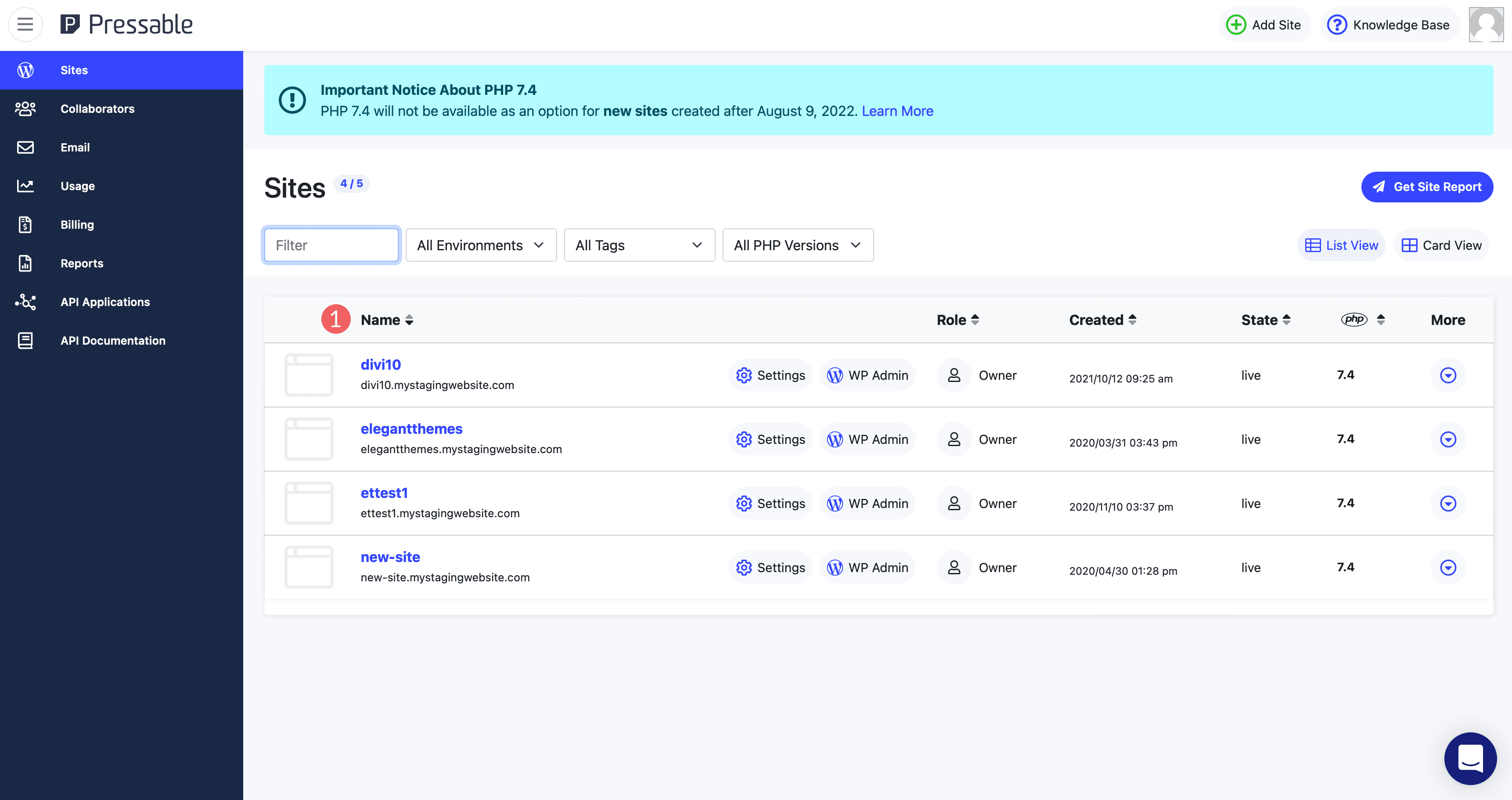The width and height of the screenshot is (1512, 800).
Task: Expand the All PHP Versions dropdown
Action: tap(796, 244)
